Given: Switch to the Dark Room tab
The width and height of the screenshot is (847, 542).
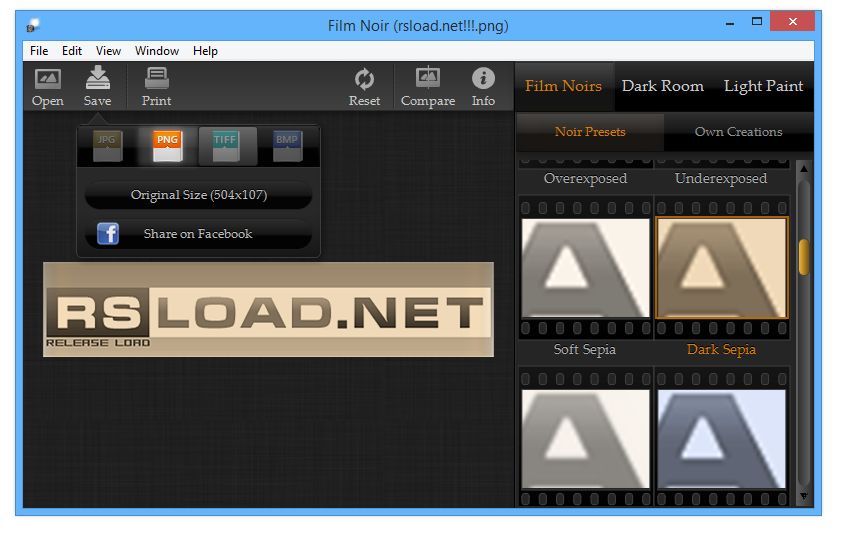Looking at the screenshot, I should pos(663,86).
